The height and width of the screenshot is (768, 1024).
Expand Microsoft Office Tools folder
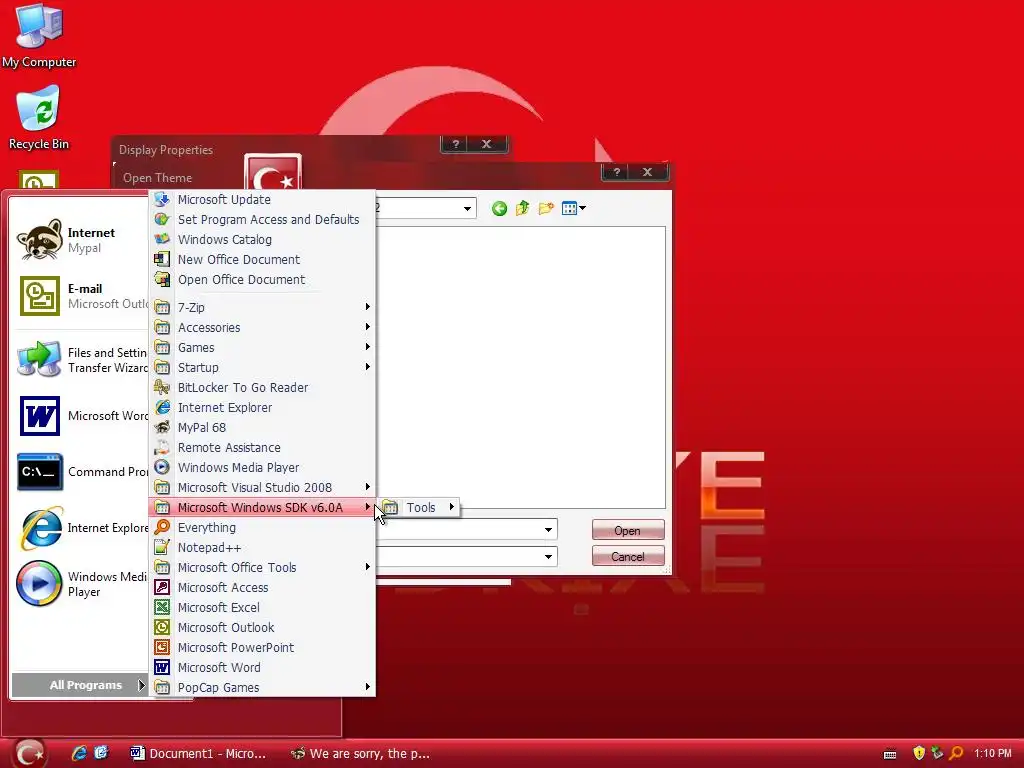[x=263, y=568]
